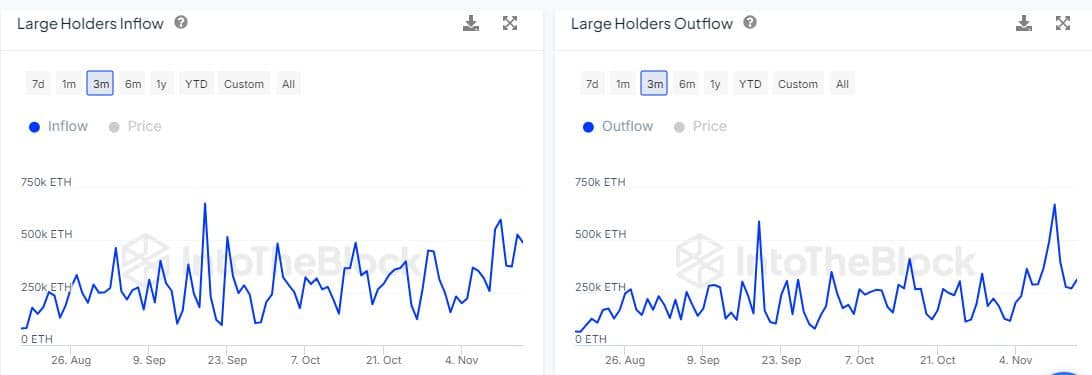The image size is (1092, 375).
Task: Download the Large Holders Outflow chart
Action: (1024, 23)
